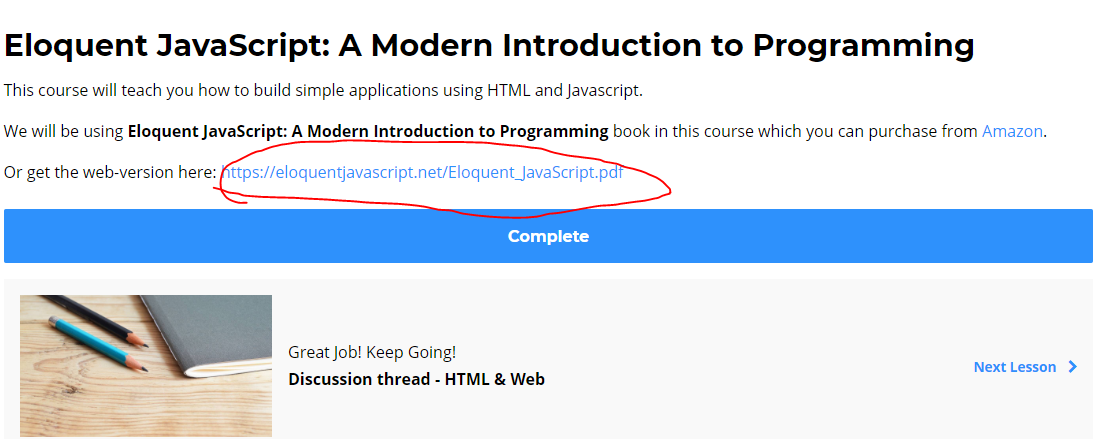Click the black pencil in the thumbnail image

pyautogui.click(x=95, y=321)
